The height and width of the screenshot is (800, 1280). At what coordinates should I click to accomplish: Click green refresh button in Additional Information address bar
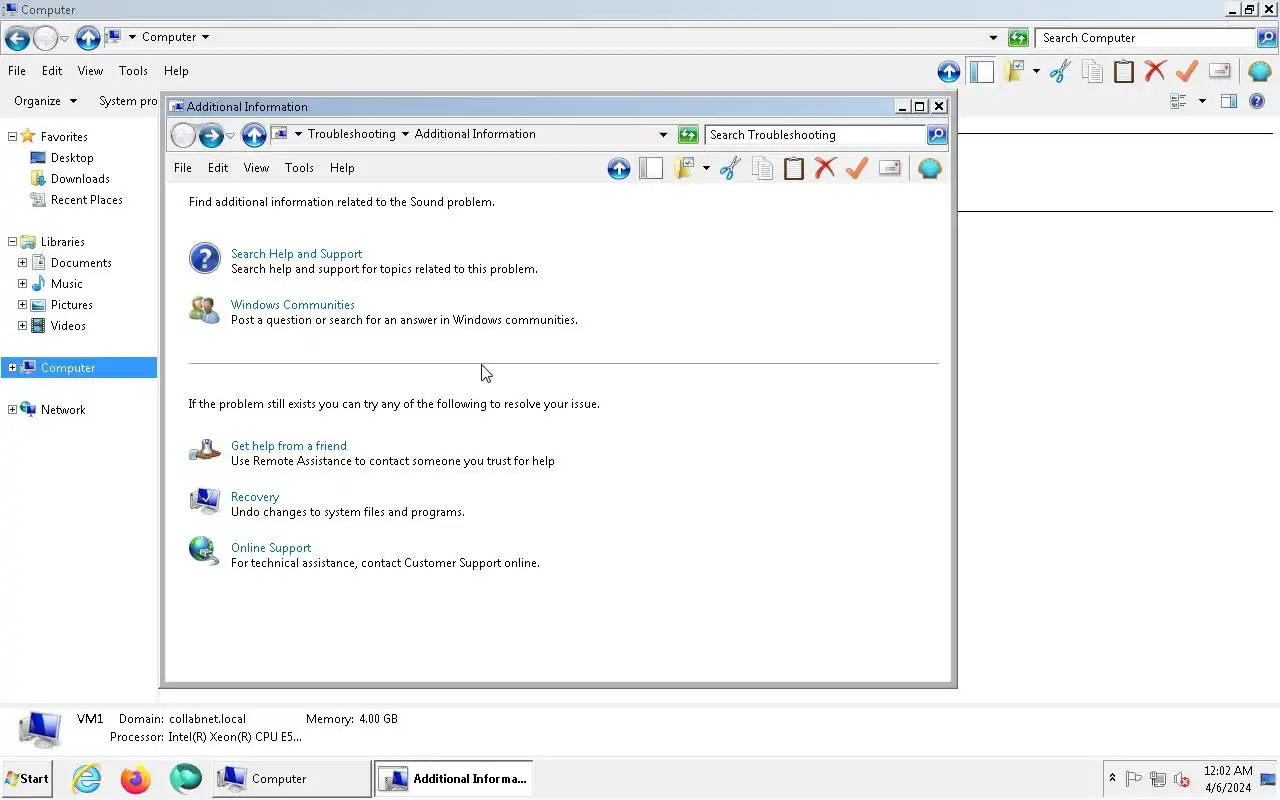click(688, 135)
